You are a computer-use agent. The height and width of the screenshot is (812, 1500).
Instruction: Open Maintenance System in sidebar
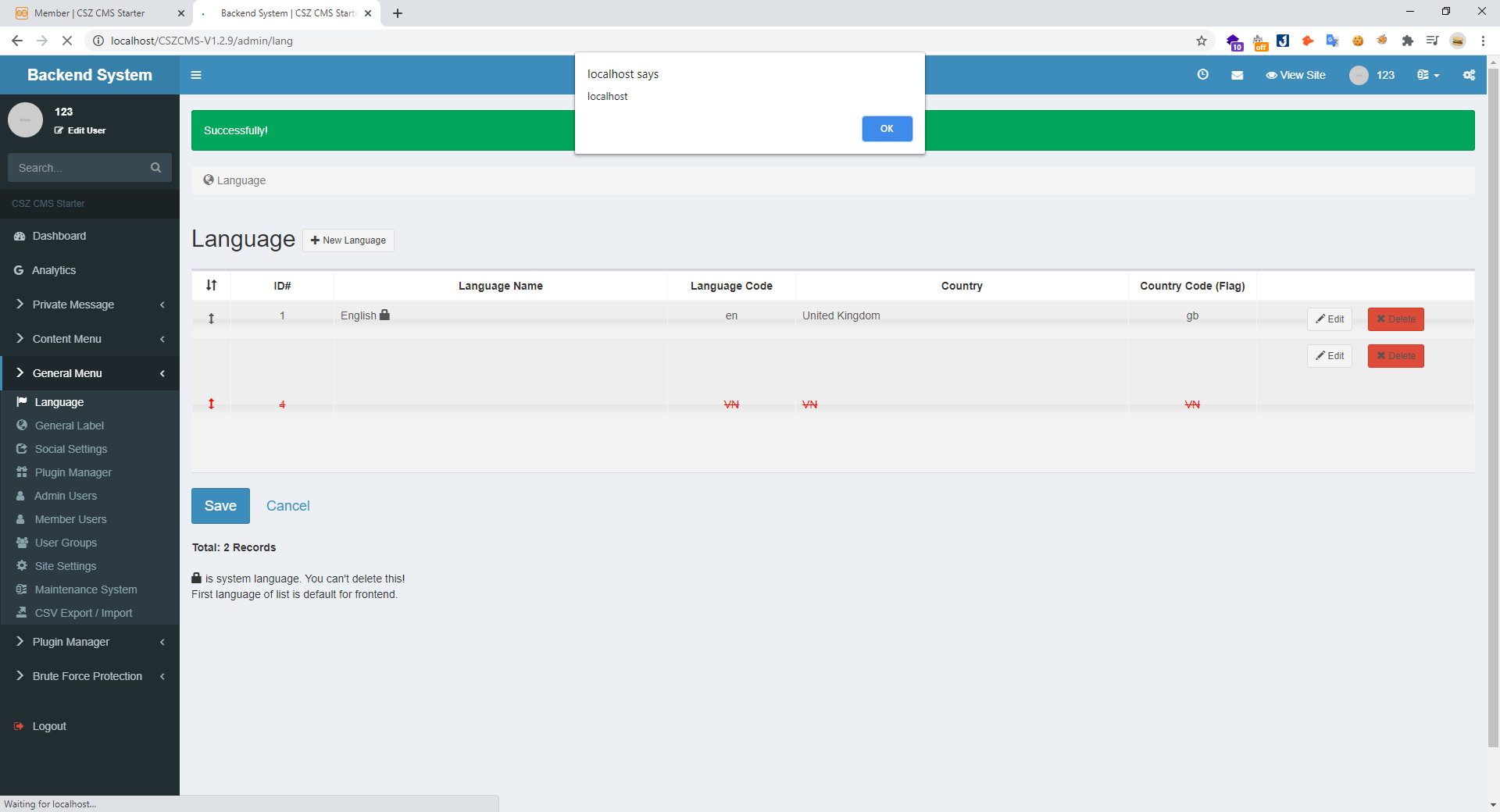point(90,589)
